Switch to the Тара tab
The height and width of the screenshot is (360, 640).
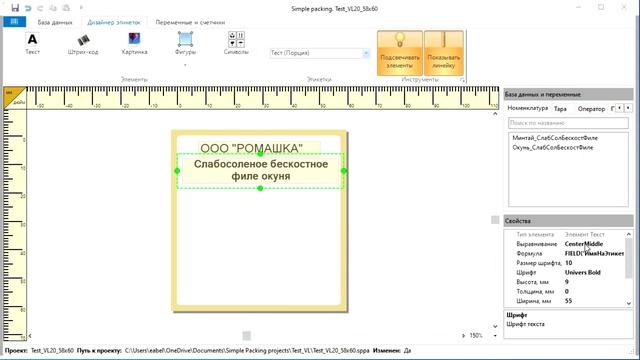pos(560,109)
